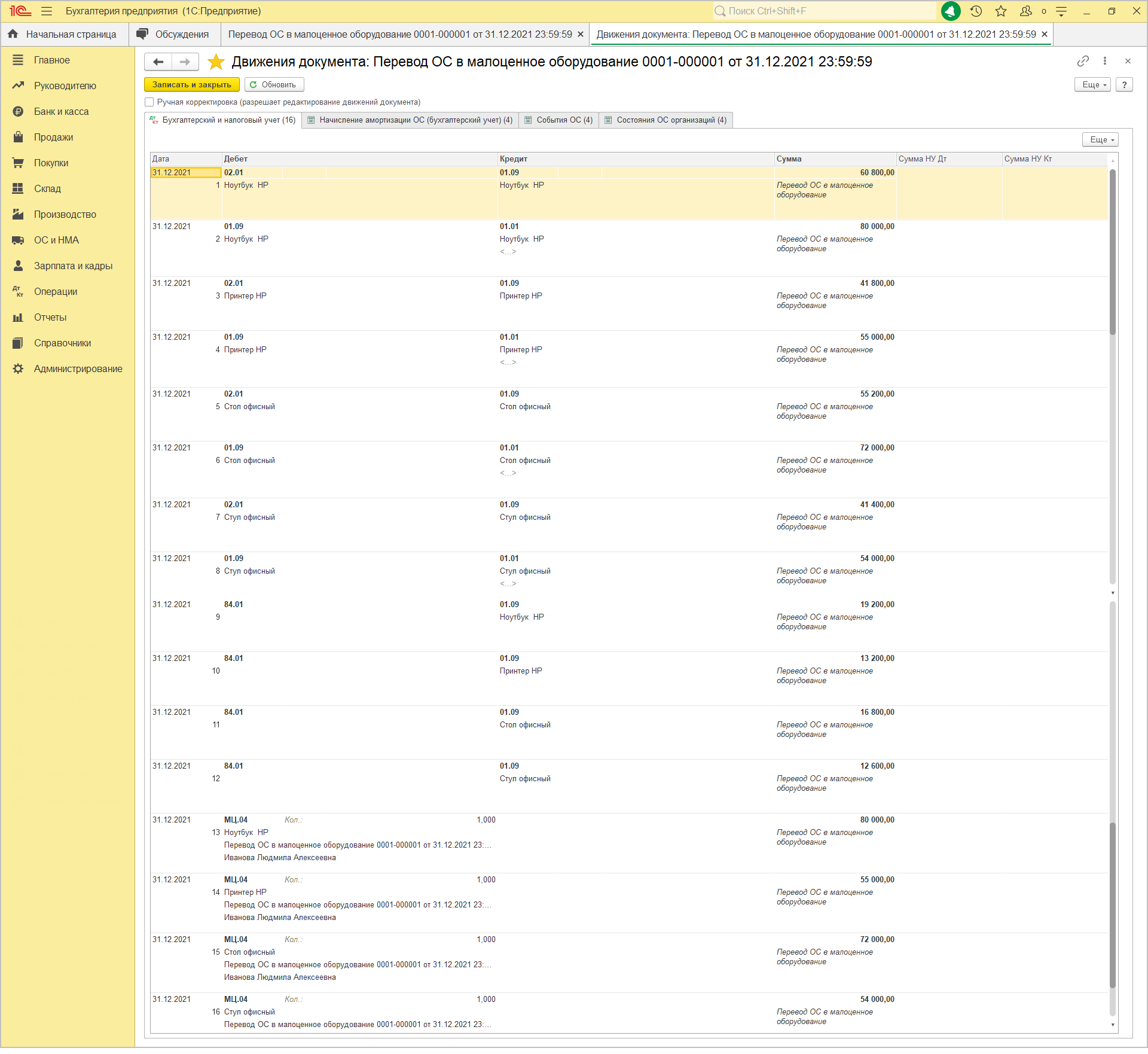Switch to Состояния ОС организаций tab
This screenshot has height=1054, width=1148.
(x=665, y=120)
